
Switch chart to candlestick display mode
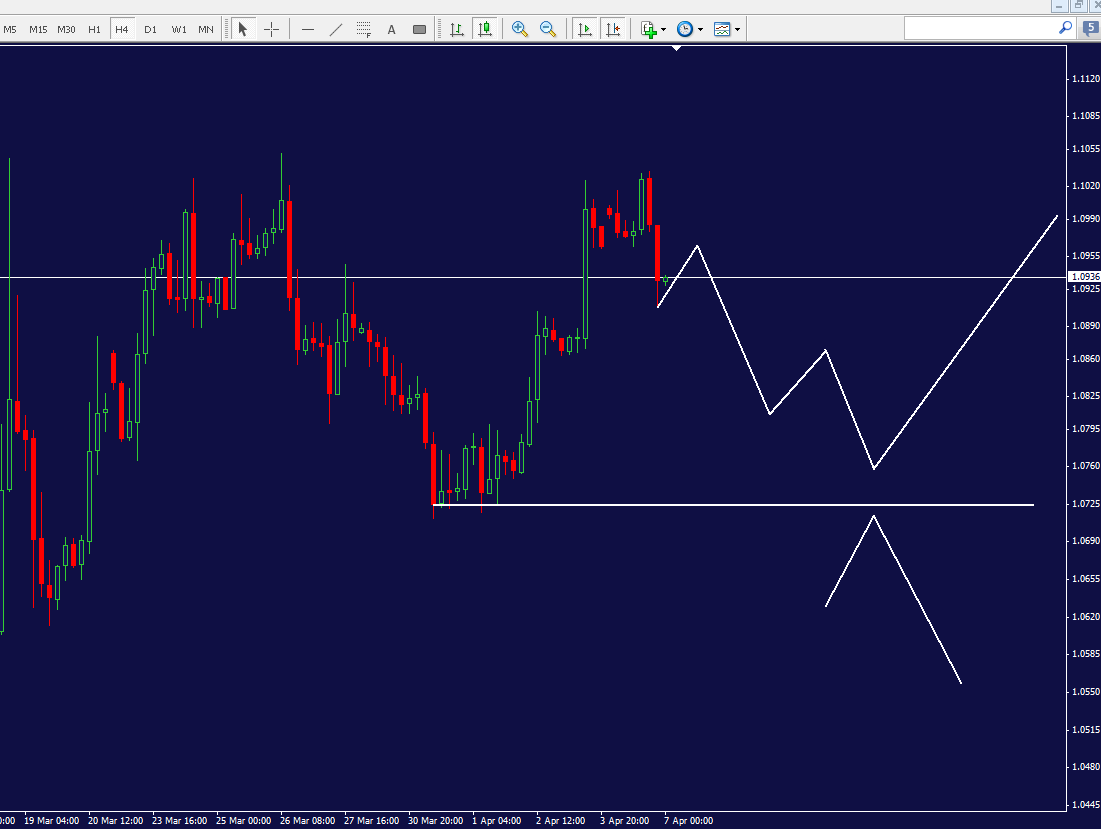coord(484,28)
